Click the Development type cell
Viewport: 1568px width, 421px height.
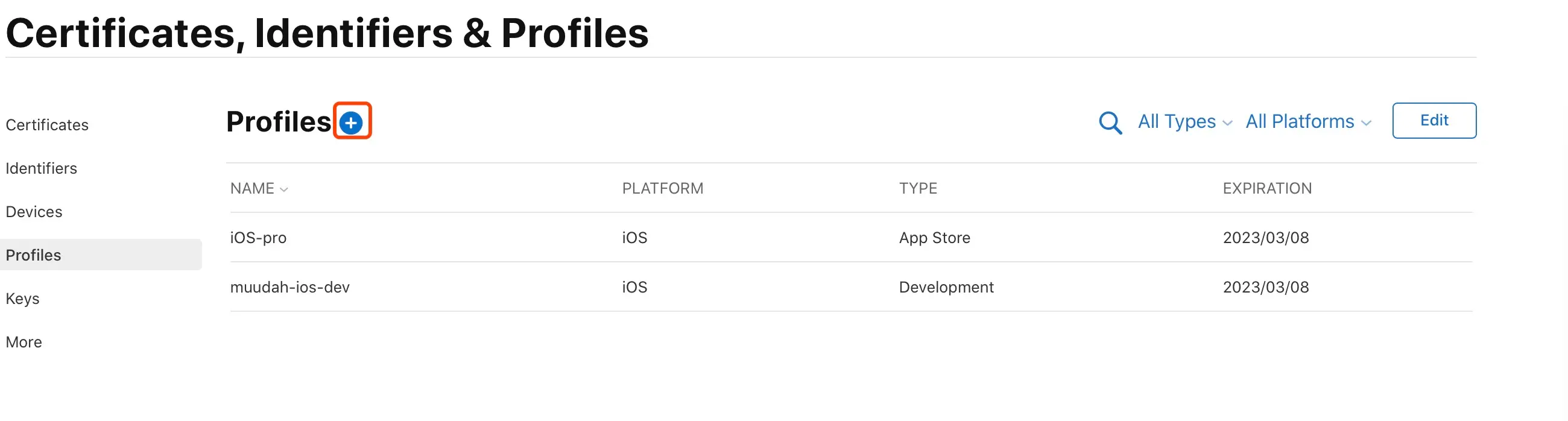pos(946,287)
